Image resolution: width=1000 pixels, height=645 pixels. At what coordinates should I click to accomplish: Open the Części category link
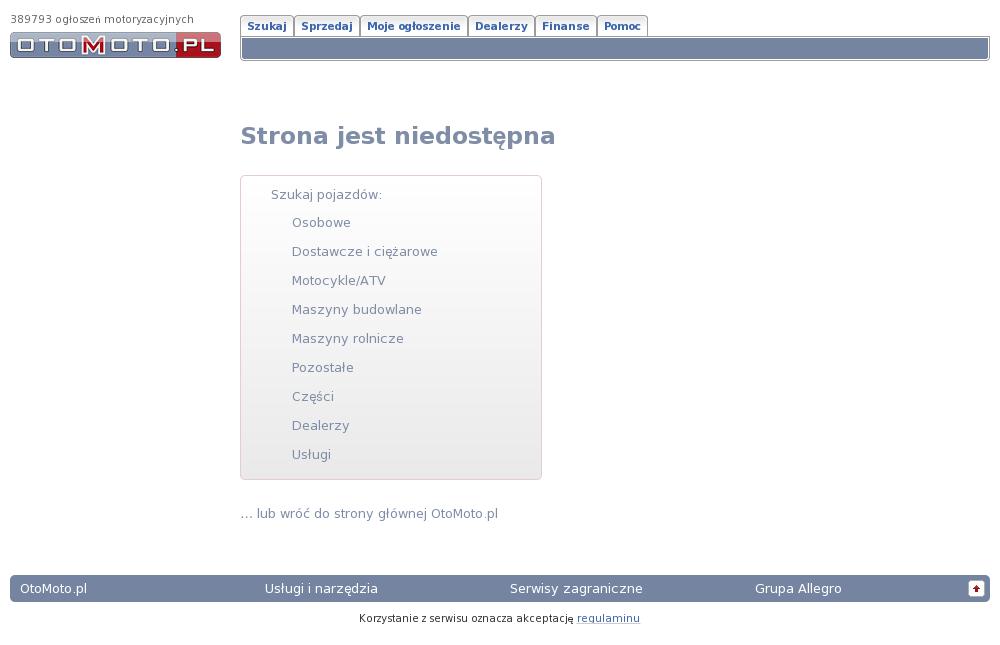click(312, 397)
